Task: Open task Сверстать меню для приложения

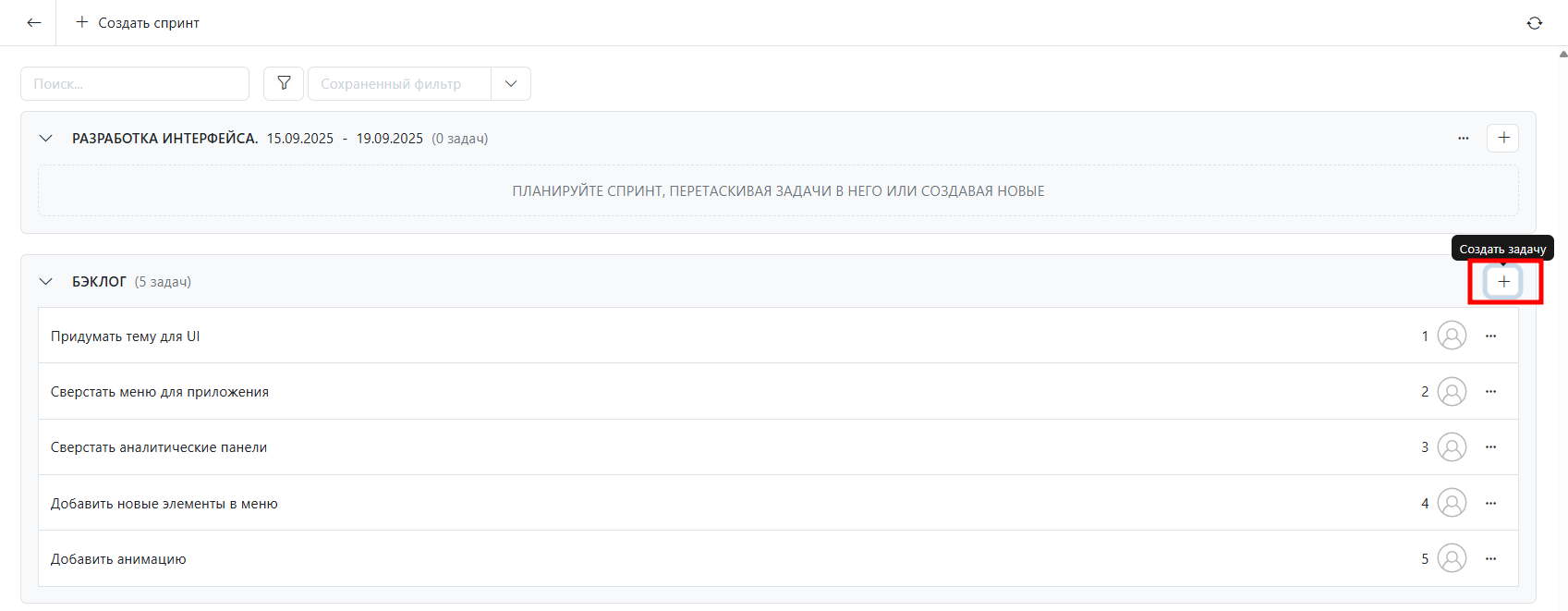Action: (778, 391)
